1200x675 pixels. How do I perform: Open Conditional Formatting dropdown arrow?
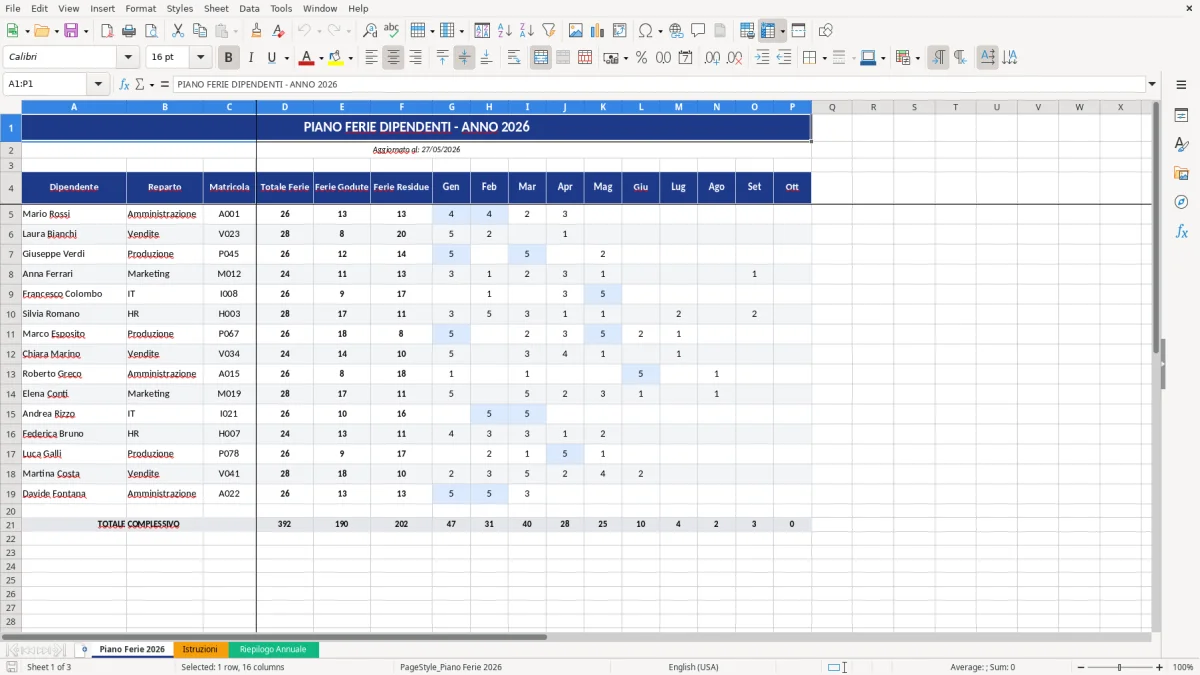[x=917, y=58]
